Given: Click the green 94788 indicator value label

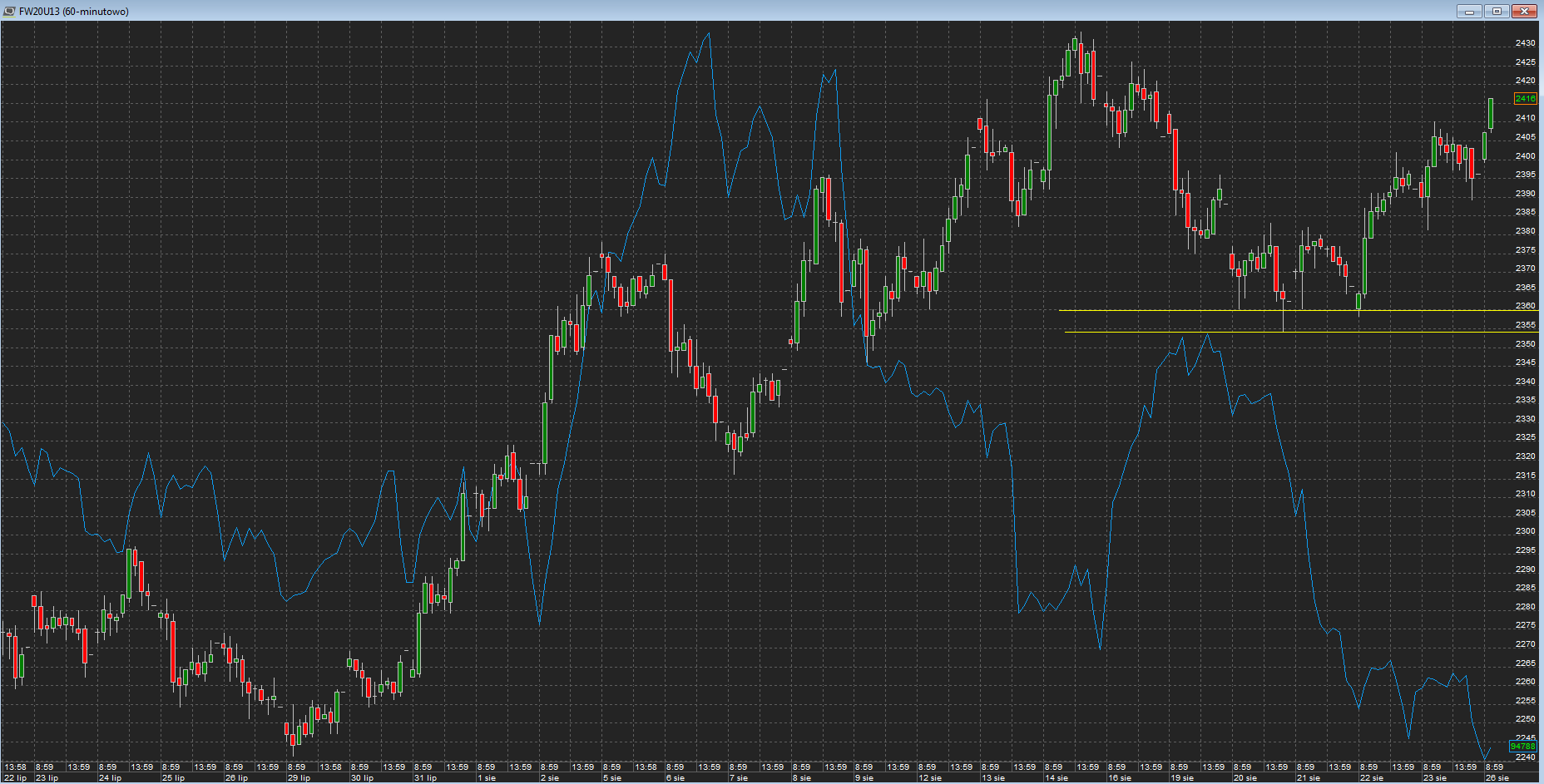Looking at the screenshot, I should coord(1522,747).
